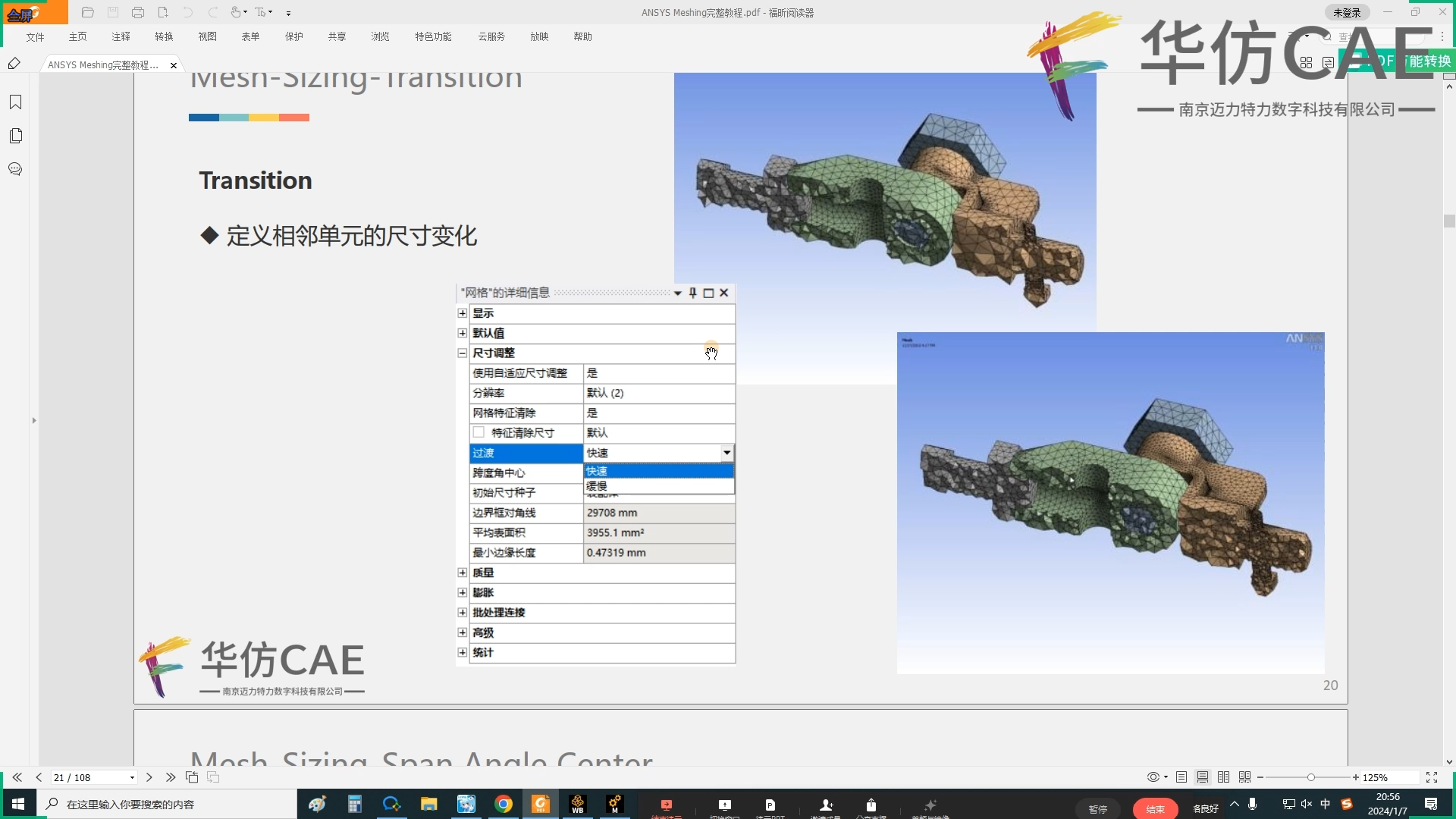Image resolution: width=1456 pixels, height=819 pixels.
Task: Select single page view mode icon
Action: point(1181,777)
